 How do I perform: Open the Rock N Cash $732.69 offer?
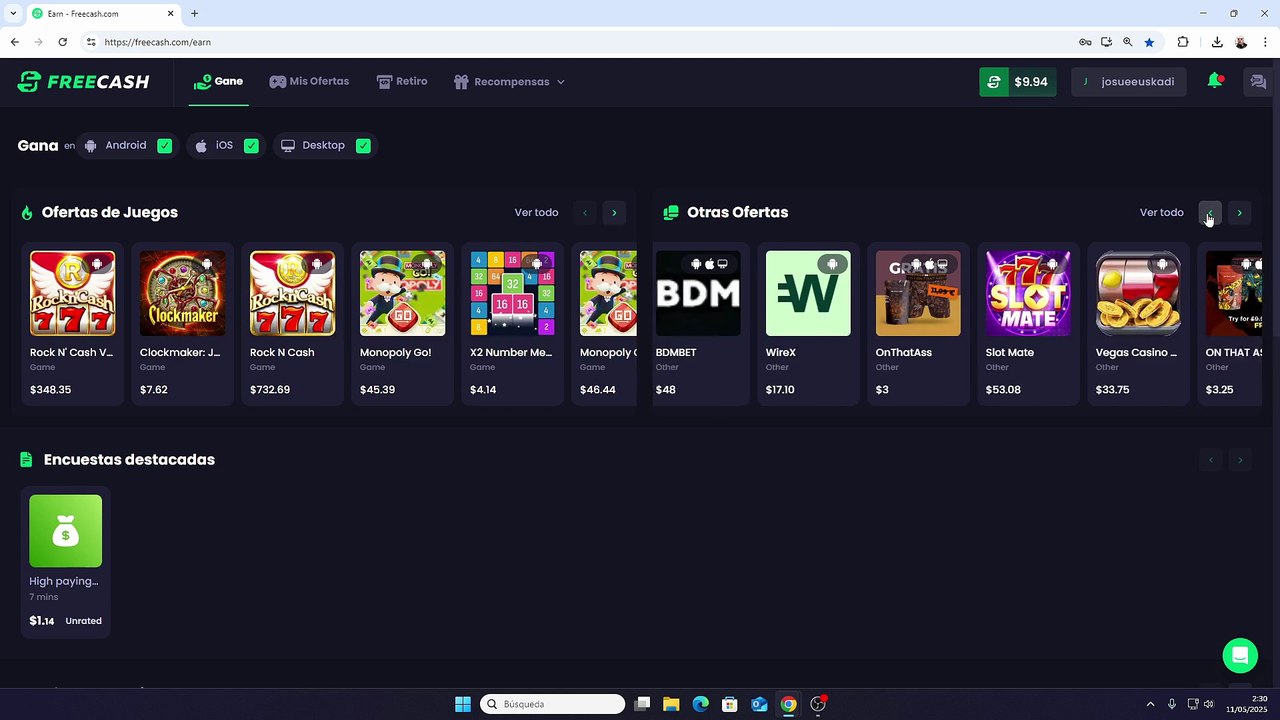292,323
